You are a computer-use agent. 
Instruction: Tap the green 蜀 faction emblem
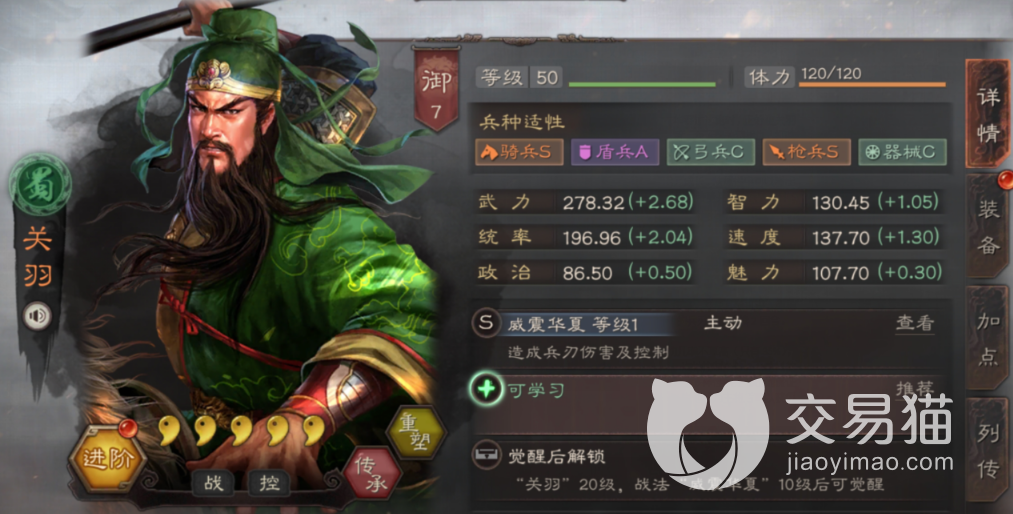click(40, 184)
